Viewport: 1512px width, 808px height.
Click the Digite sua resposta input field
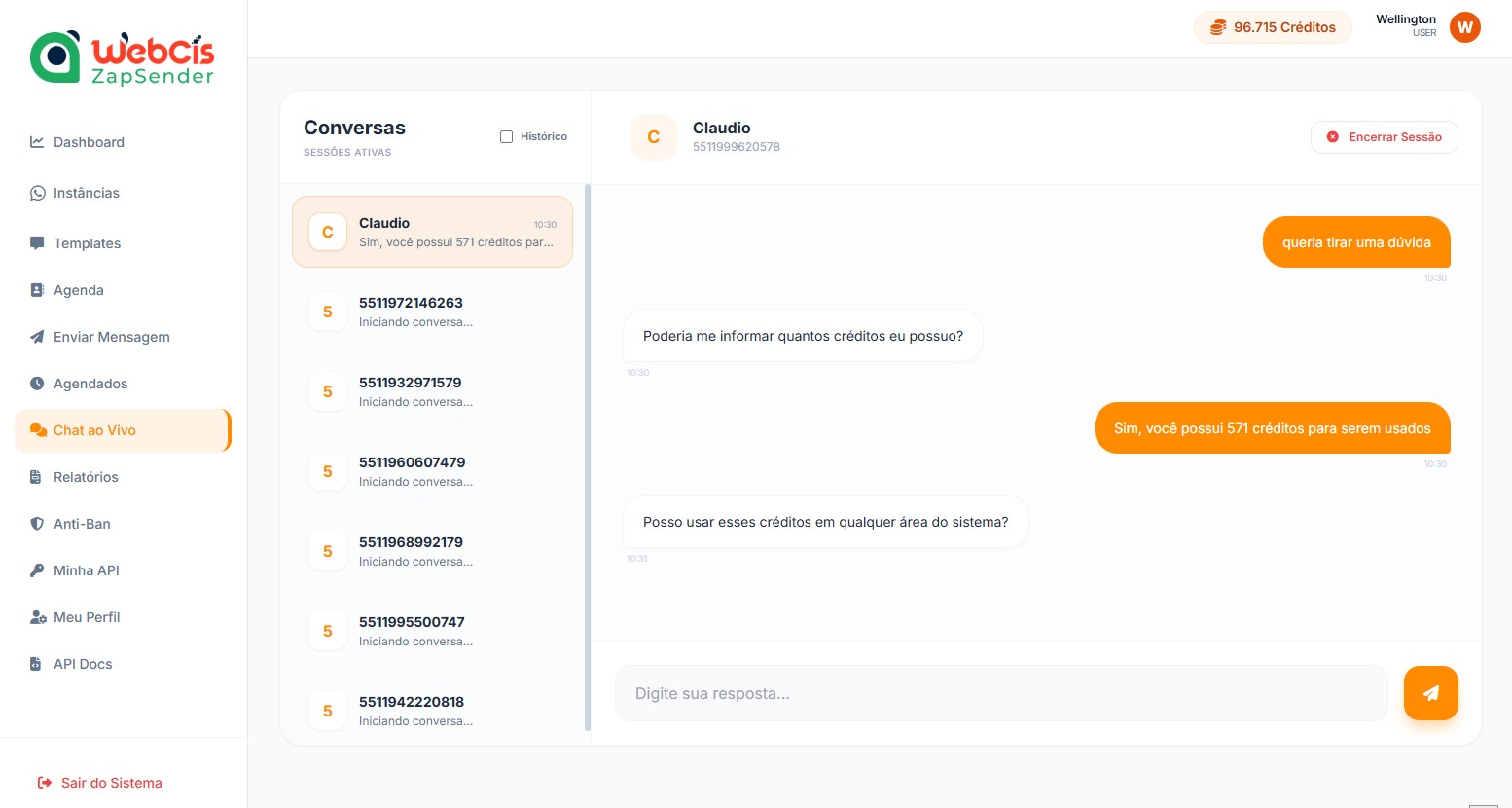click(x=1001, y=693)
